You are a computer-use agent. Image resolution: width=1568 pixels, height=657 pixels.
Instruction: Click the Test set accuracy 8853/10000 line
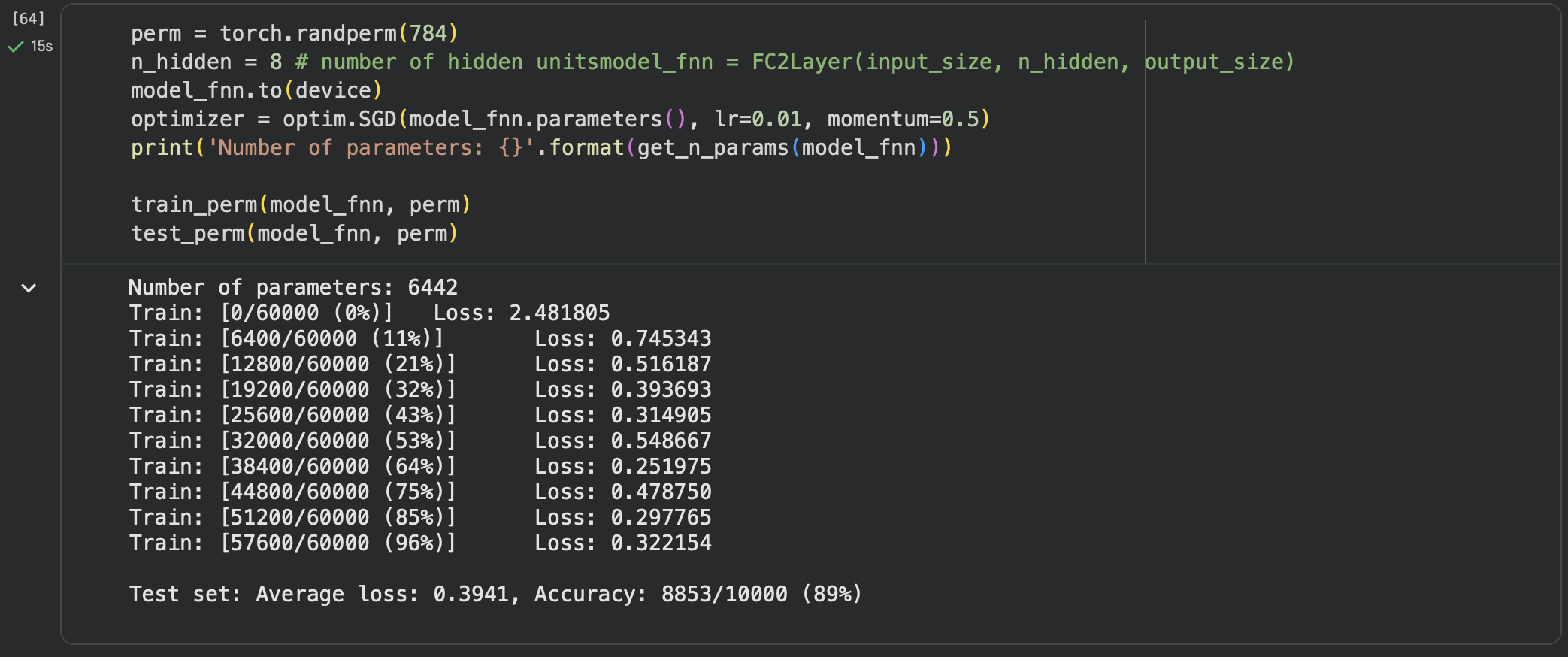coord(495,594)
